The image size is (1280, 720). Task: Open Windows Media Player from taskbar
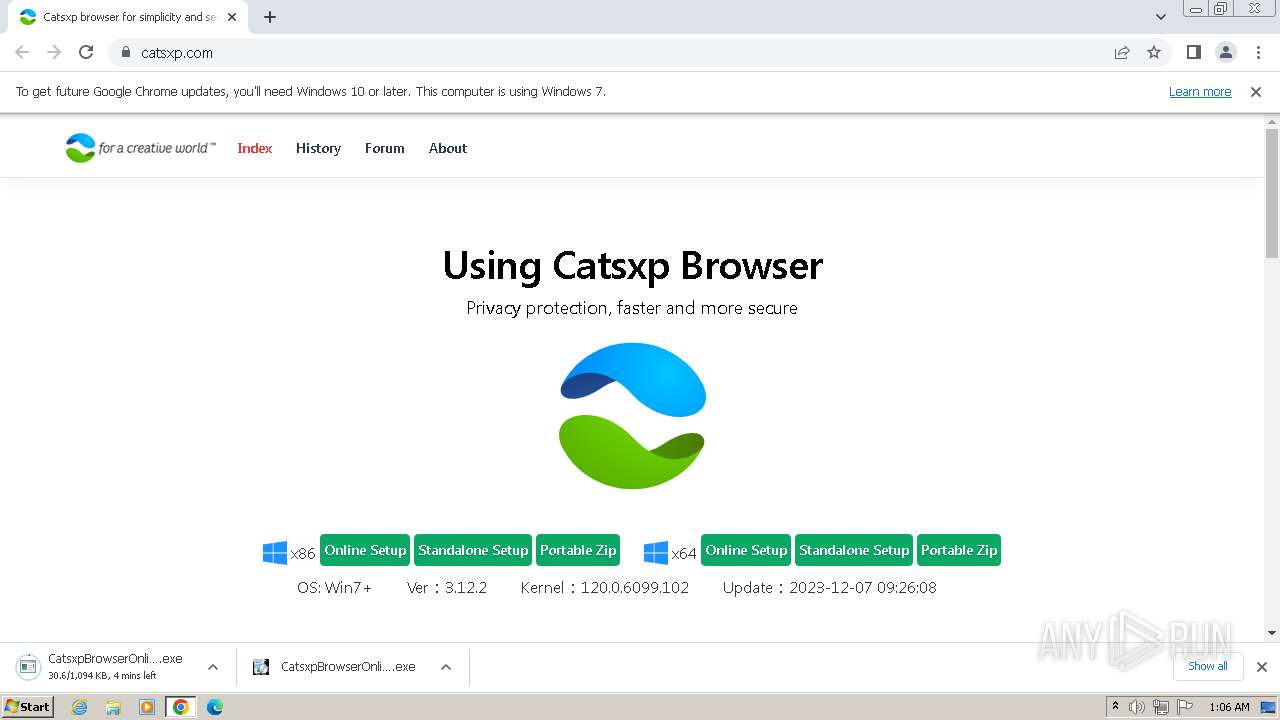(x=147, y=707)
